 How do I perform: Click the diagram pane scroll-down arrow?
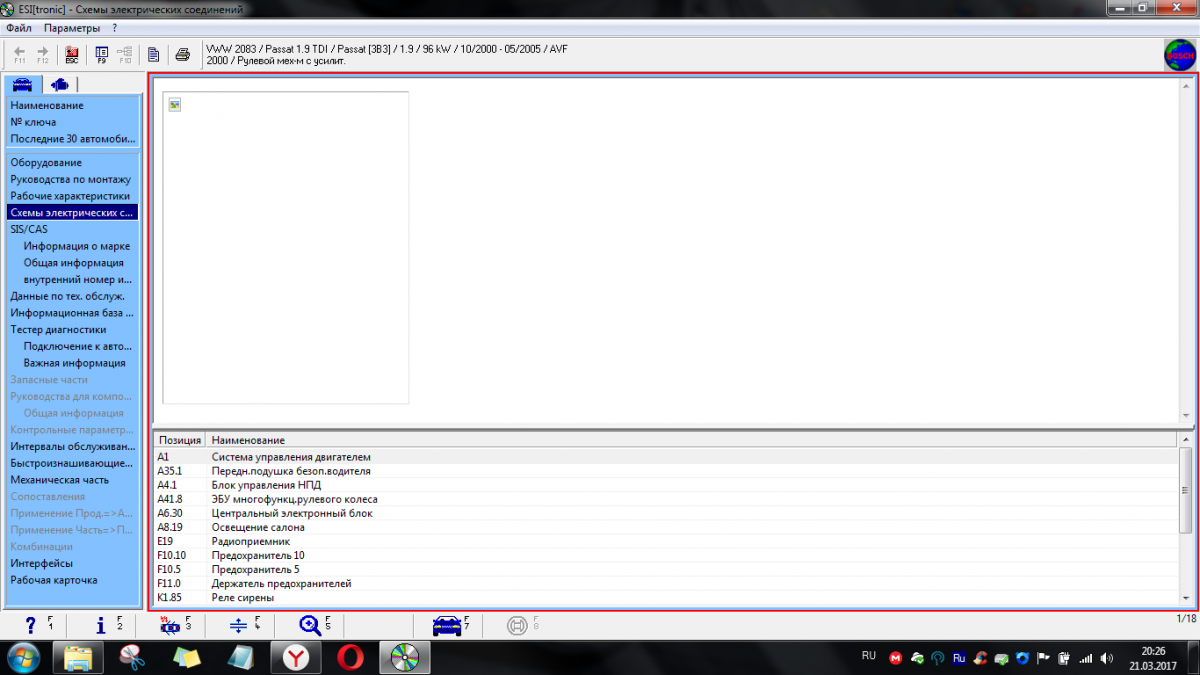(1186, 416)
